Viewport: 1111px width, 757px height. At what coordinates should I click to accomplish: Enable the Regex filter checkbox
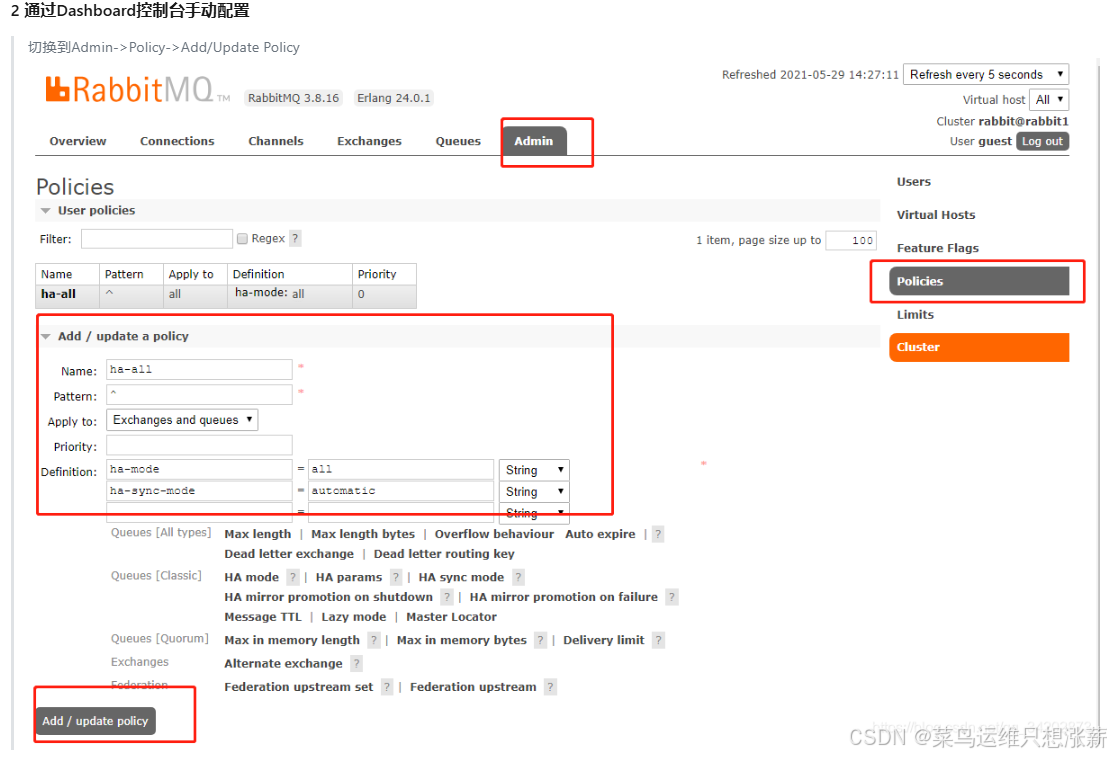(x=242, y=239)
